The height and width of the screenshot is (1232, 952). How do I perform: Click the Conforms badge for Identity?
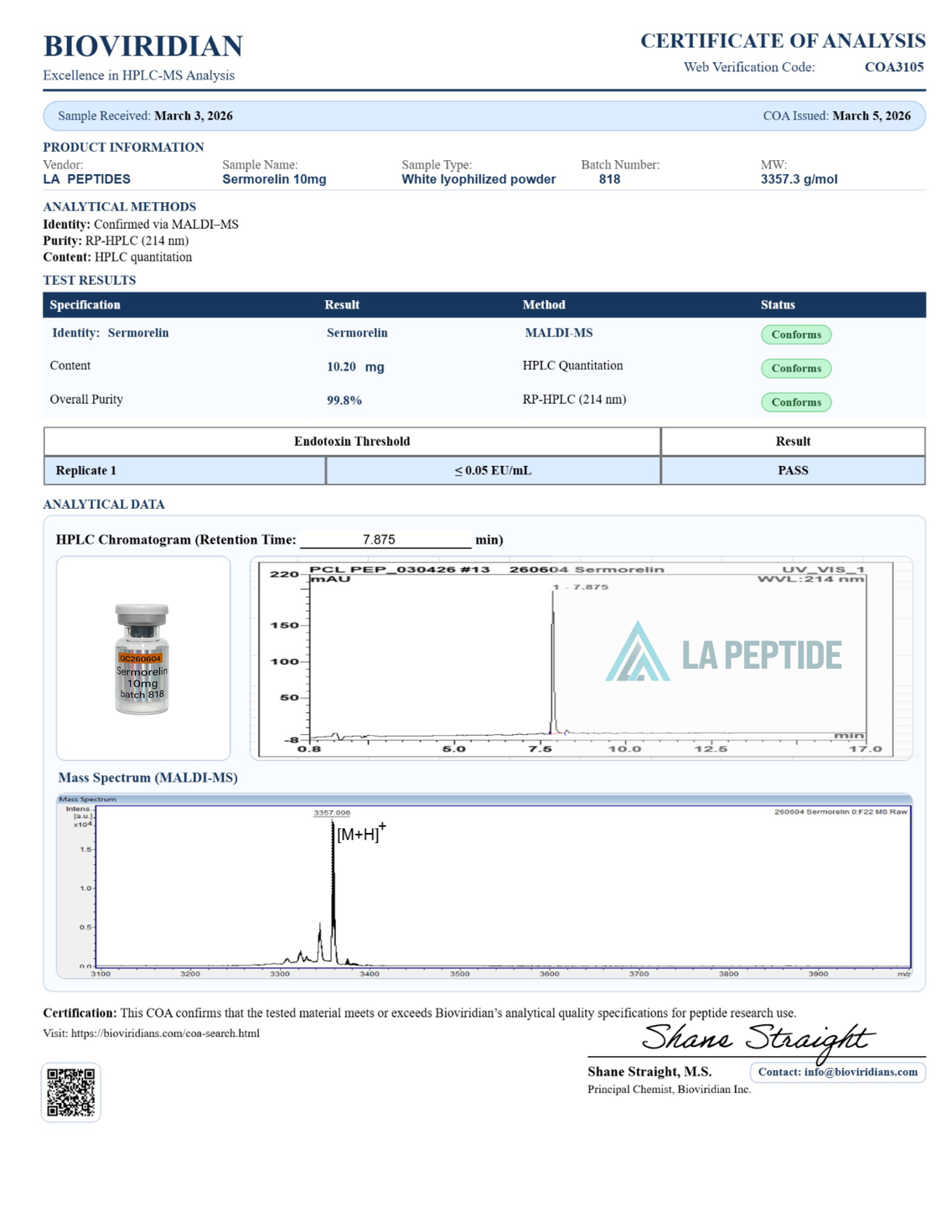click(796, 334)
